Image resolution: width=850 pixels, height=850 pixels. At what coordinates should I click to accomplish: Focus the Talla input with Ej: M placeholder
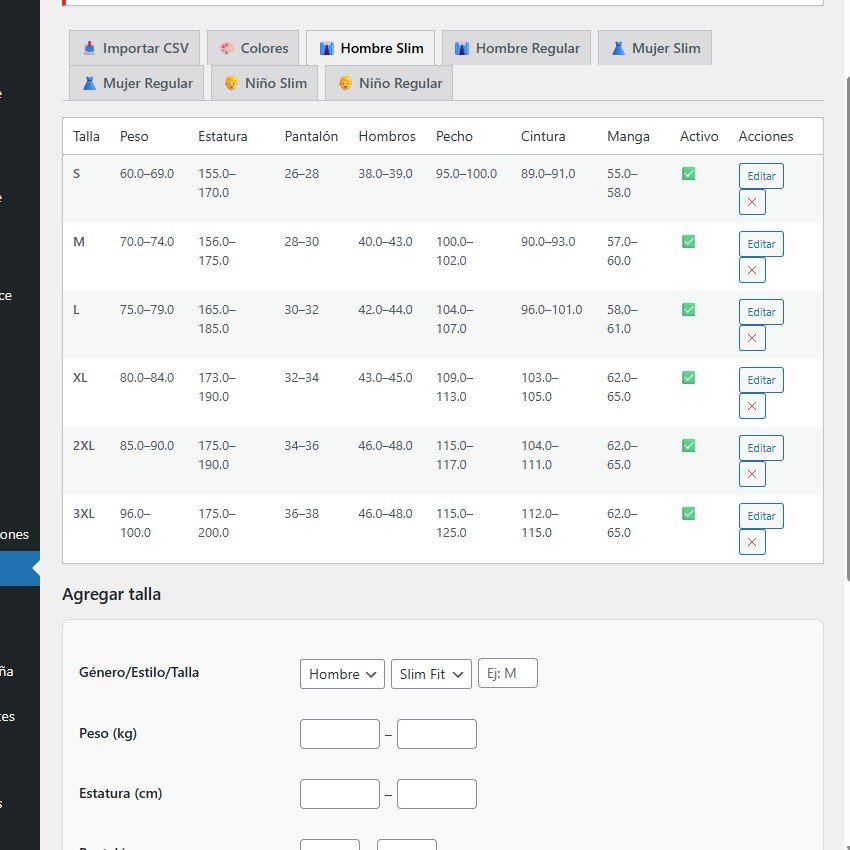508,673
